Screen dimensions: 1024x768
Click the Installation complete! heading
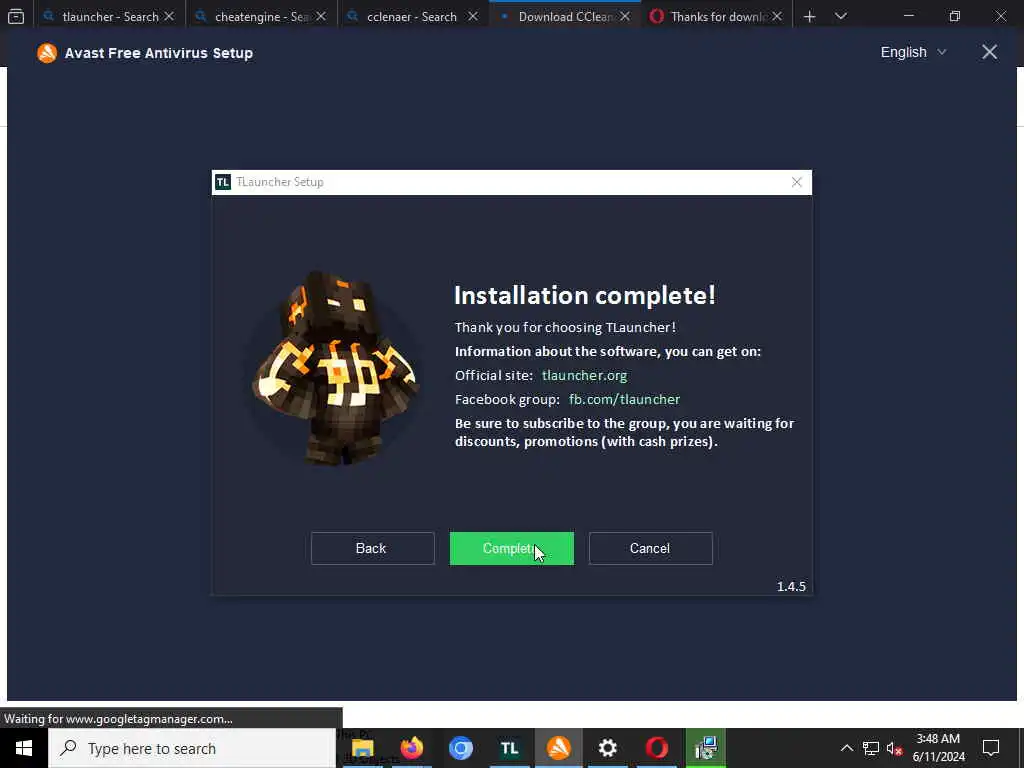pos(584,295)
